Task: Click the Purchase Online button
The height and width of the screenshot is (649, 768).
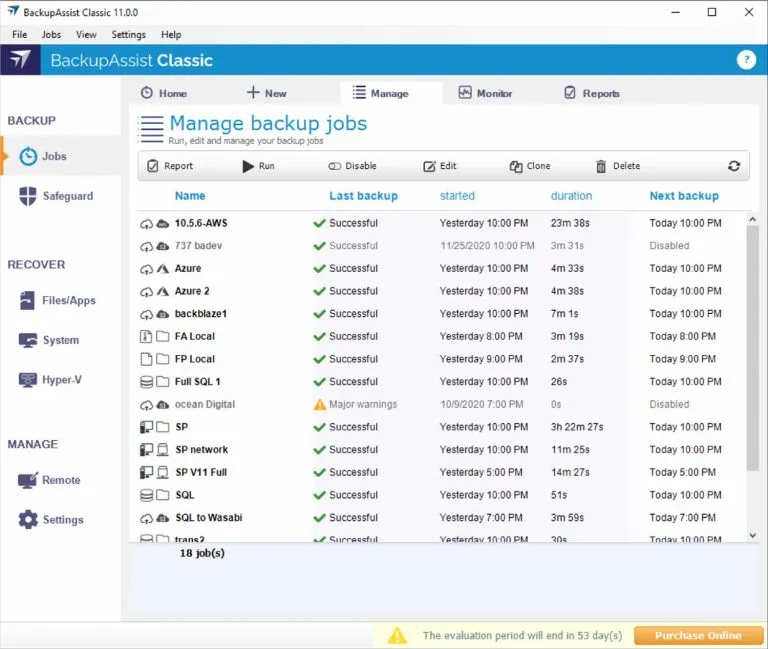Action: click(698, 635)
